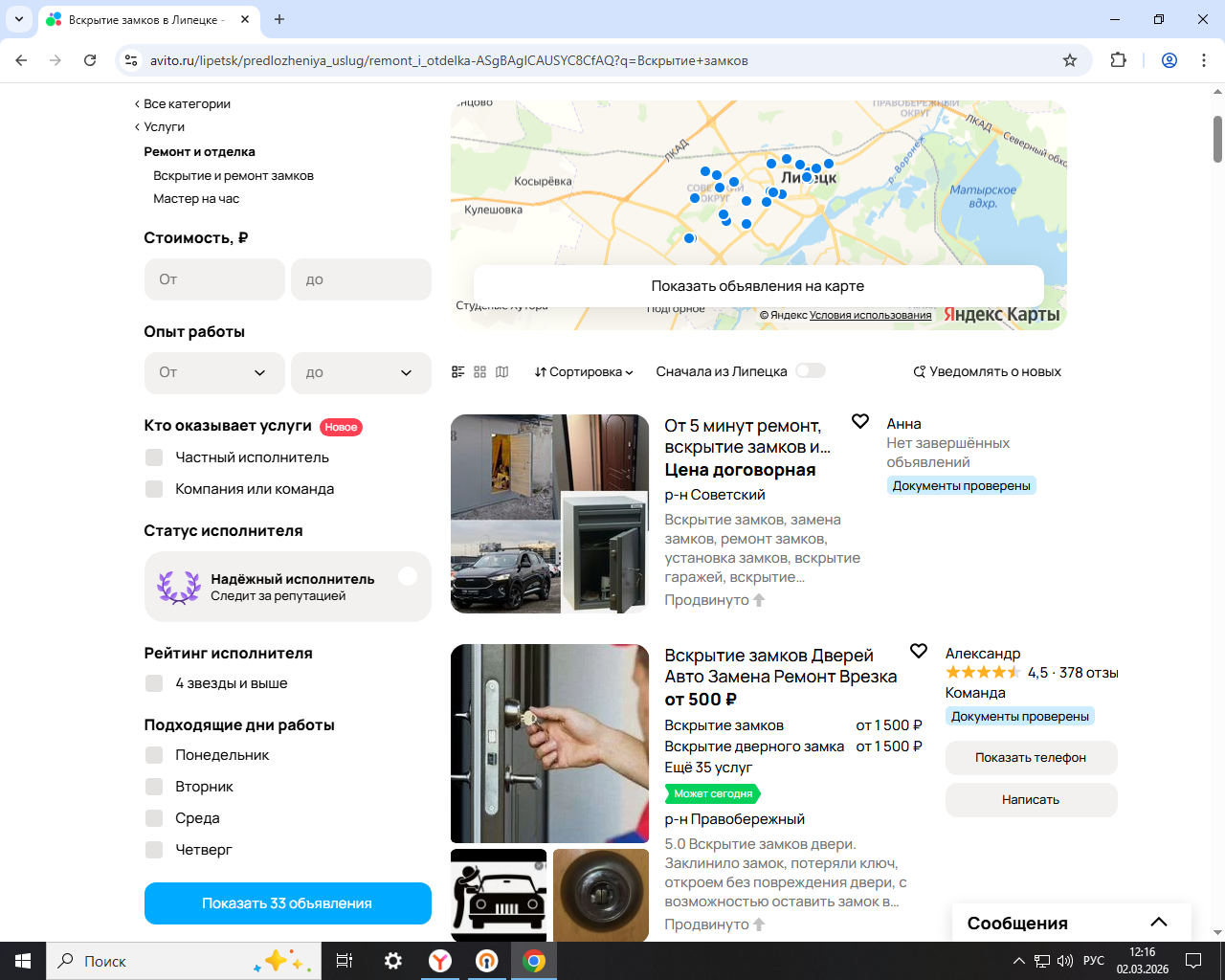The image size is (1225, 980).
Task: Open the Windows notification center
Action: [1193, 961]
